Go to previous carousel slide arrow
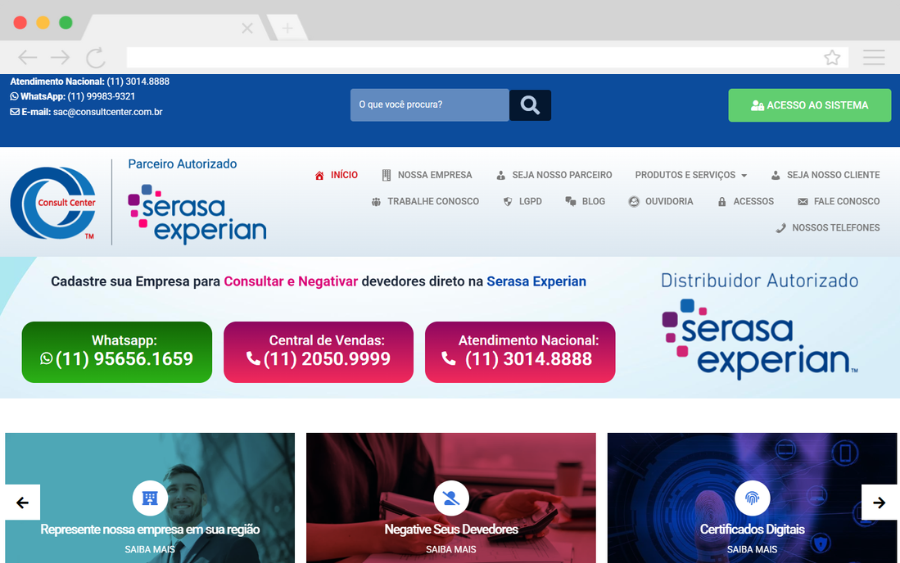This screenshot has height=563, width=900. click(x=21, y=502)
